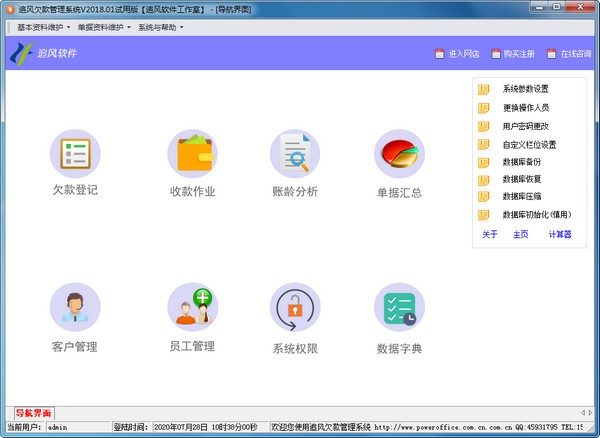This screenshot has height=438, width=600.
Task: Open the 客户管理 customer management icon
Action: point(75,308)
